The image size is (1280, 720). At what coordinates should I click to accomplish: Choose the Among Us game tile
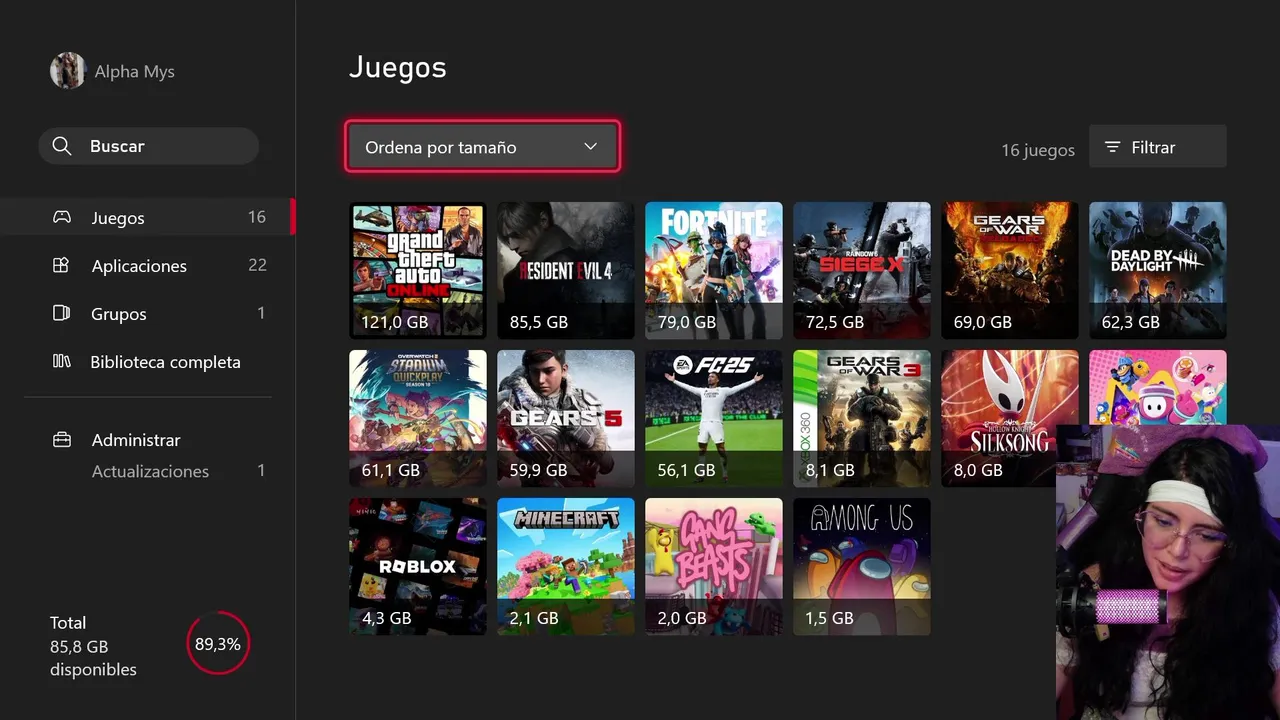(862, 566)
